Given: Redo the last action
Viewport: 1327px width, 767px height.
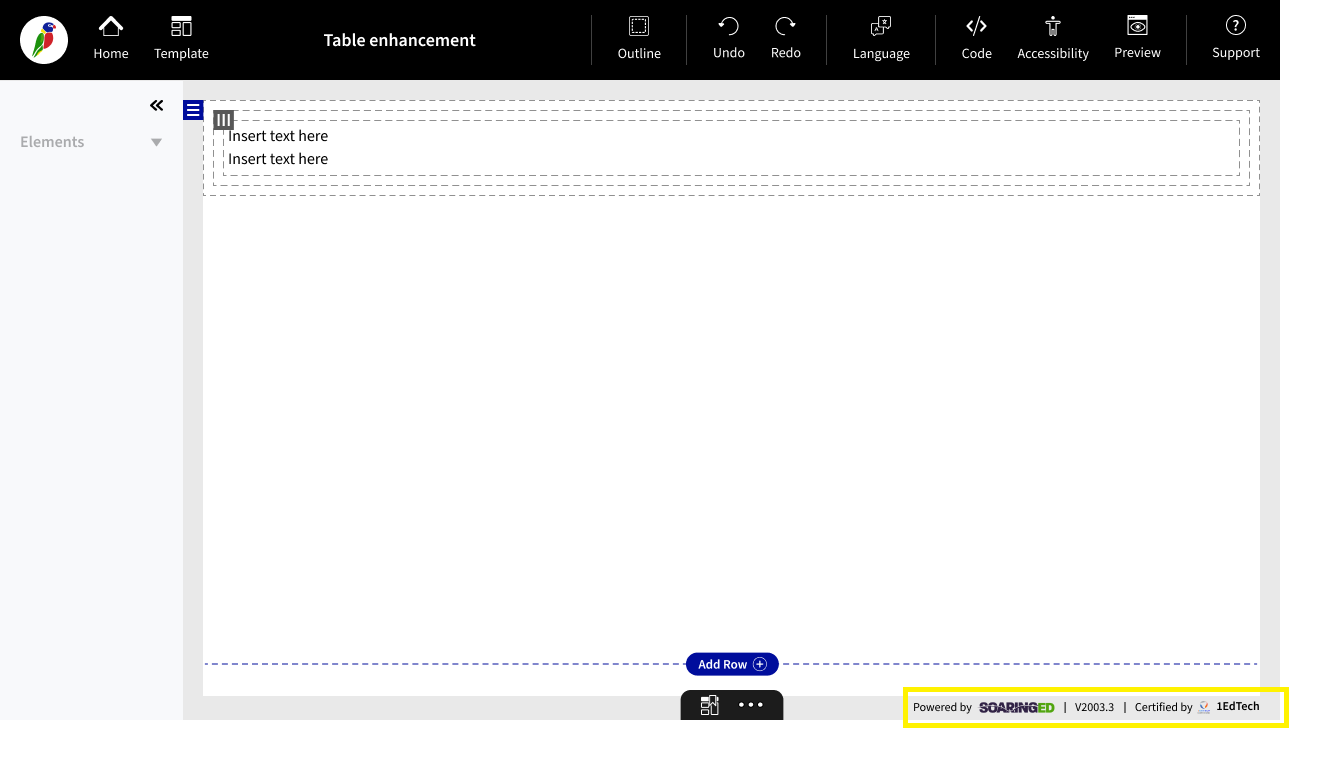Looking at the screenshot, I should pos(786,39).
